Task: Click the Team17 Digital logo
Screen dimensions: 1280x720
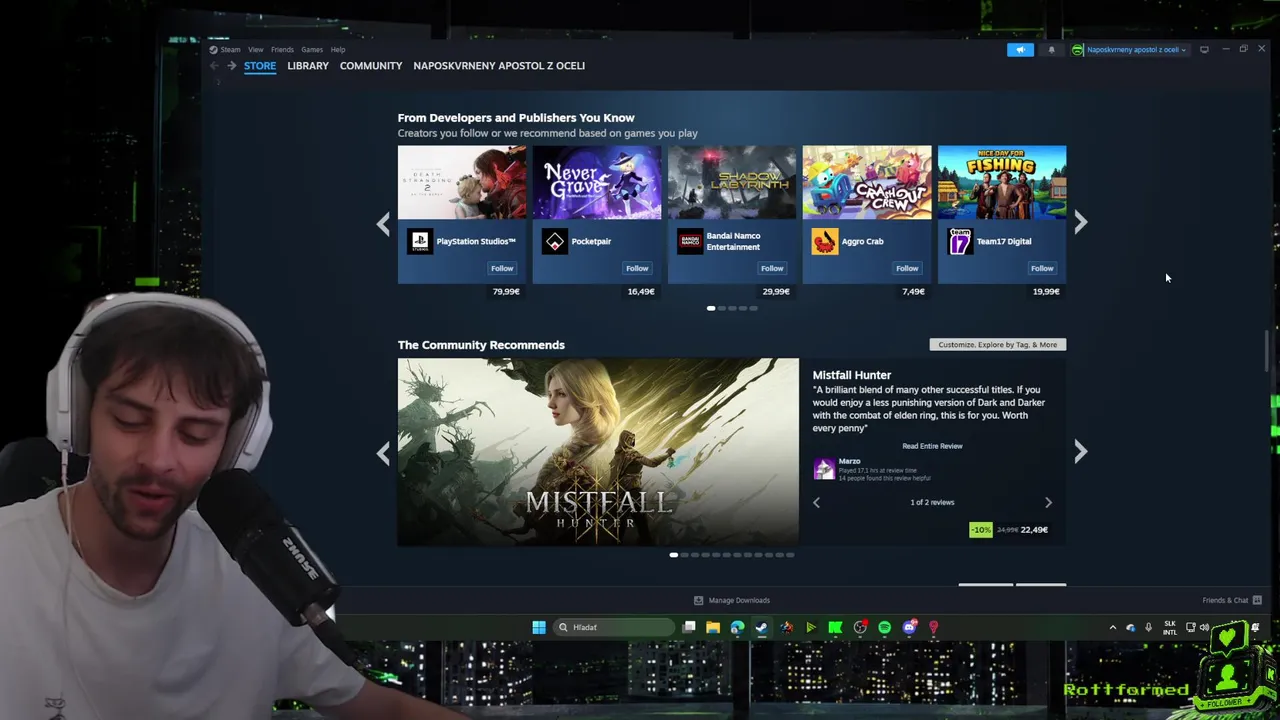Action: 960,241
